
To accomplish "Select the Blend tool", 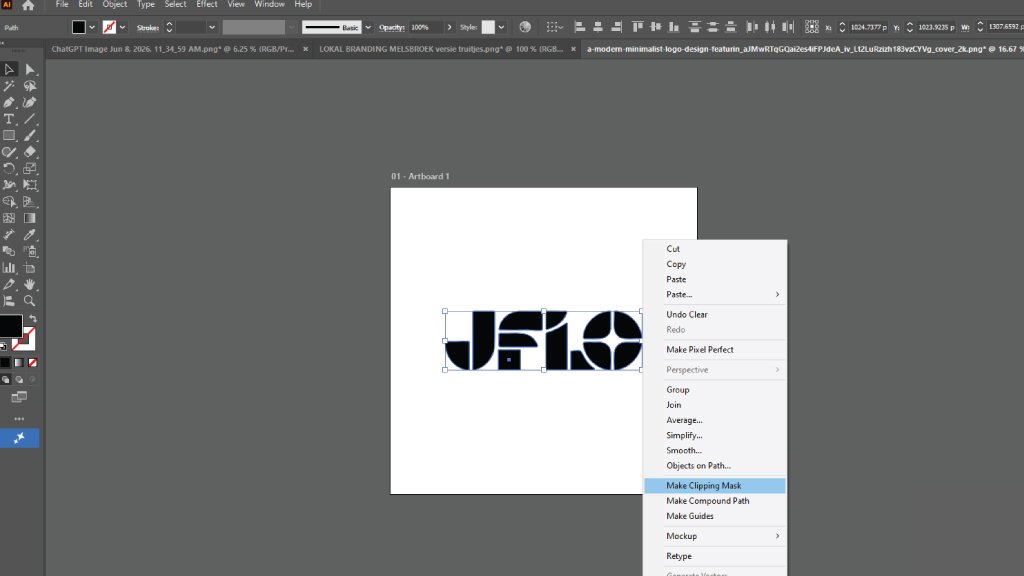I will (x=9, y=251).
